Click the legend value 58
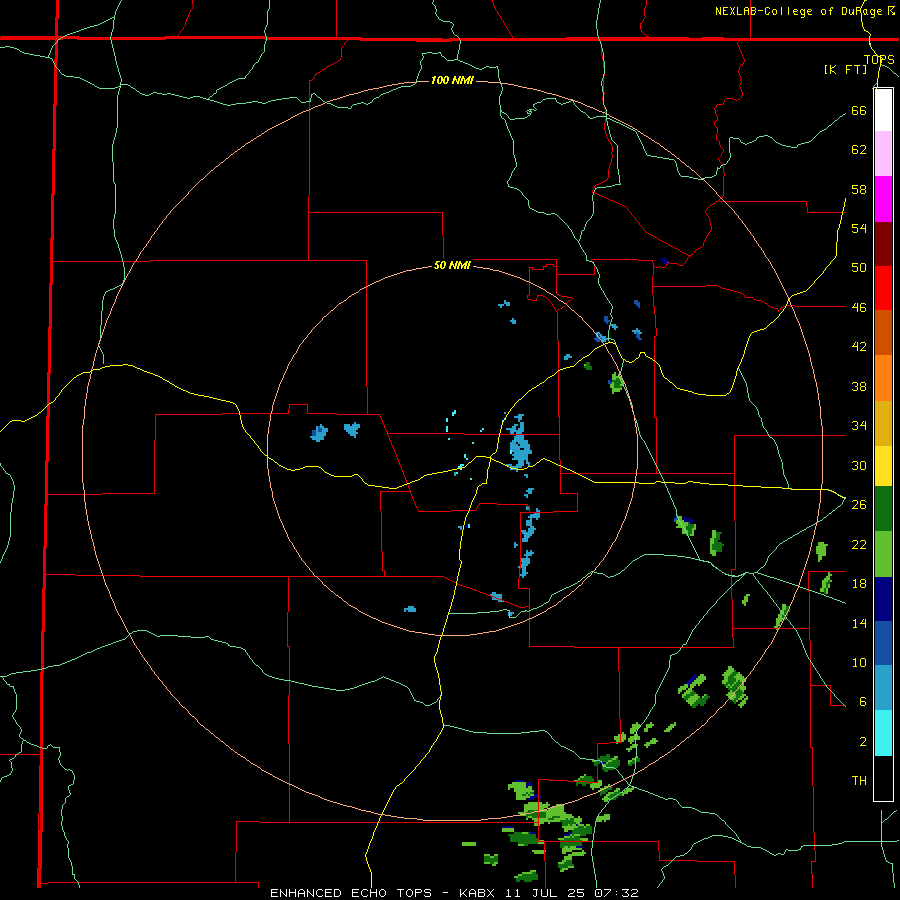The width and height of the screenshot is (900, 900). 859,189
